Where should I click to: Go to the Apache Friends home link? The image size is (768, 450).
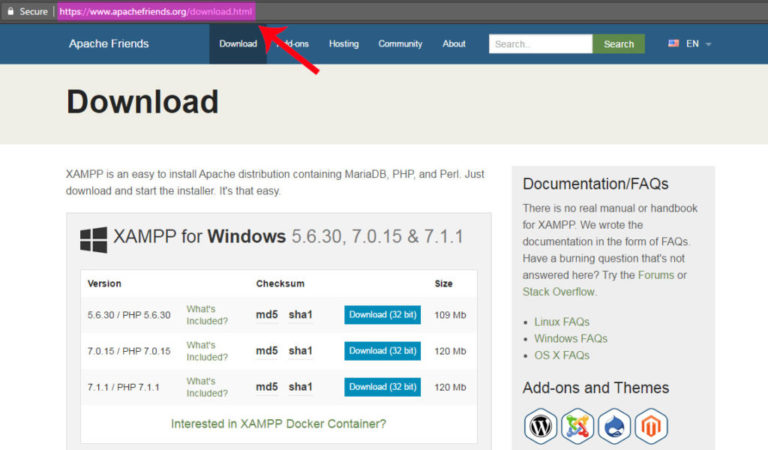point(109,44)
